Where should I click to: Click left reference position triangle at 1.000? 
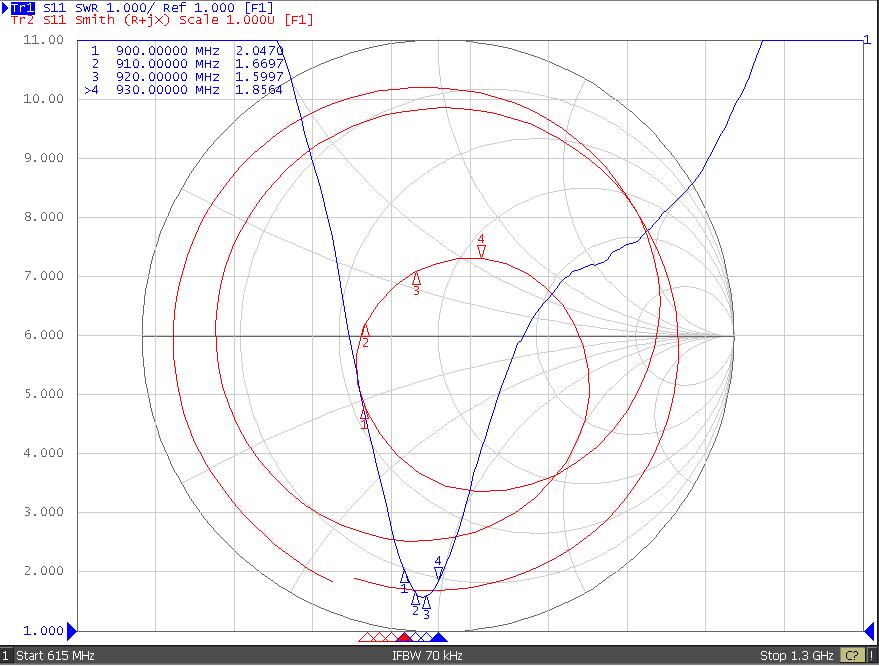71,630
